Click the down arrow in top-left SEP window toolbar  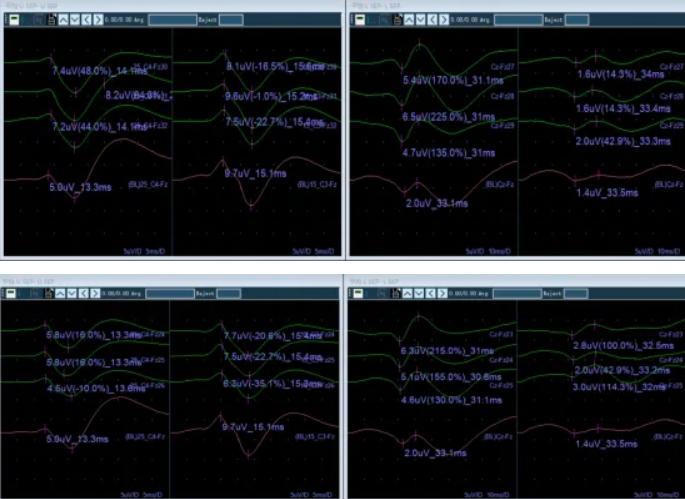[x=75, y=20]
